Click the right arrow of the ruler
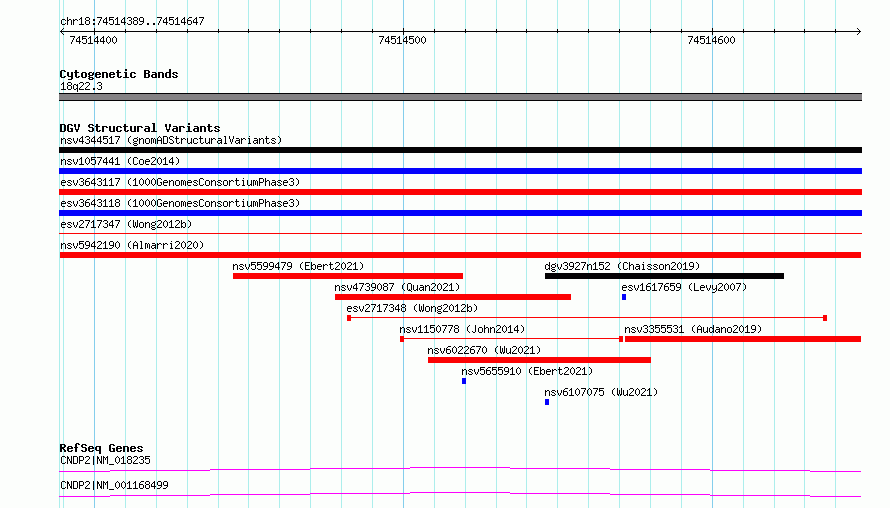Viewport: 890px width, 508px height. click(x=859, y=32)
